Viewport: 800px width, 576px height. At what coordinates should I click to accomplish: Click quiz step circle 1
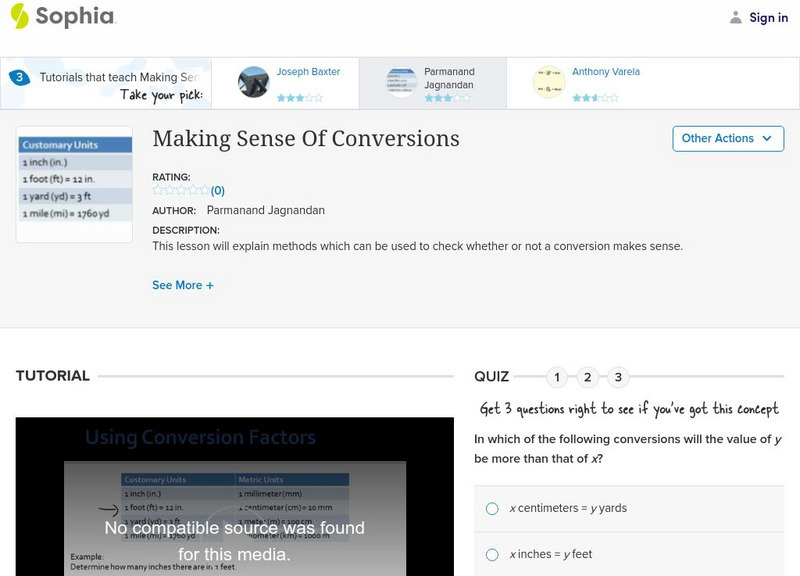point(558,377)
